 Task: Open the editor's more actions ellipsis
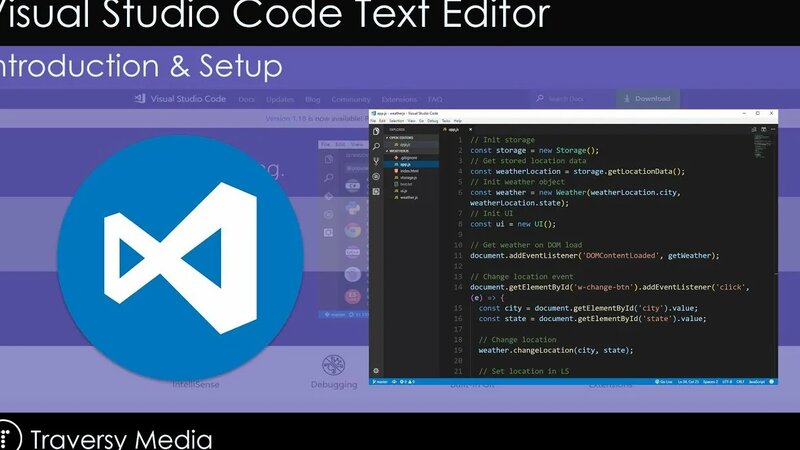773,129
